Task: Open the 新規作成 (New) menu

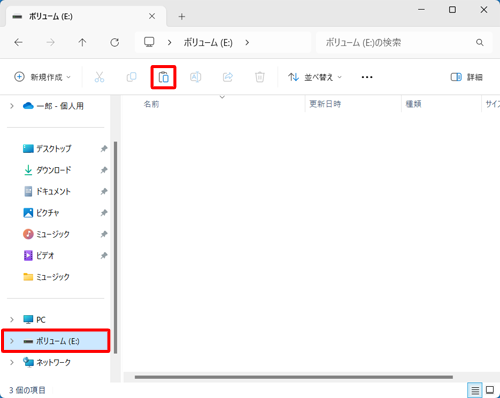Action: pyautogui.click(x=42, y=77)
